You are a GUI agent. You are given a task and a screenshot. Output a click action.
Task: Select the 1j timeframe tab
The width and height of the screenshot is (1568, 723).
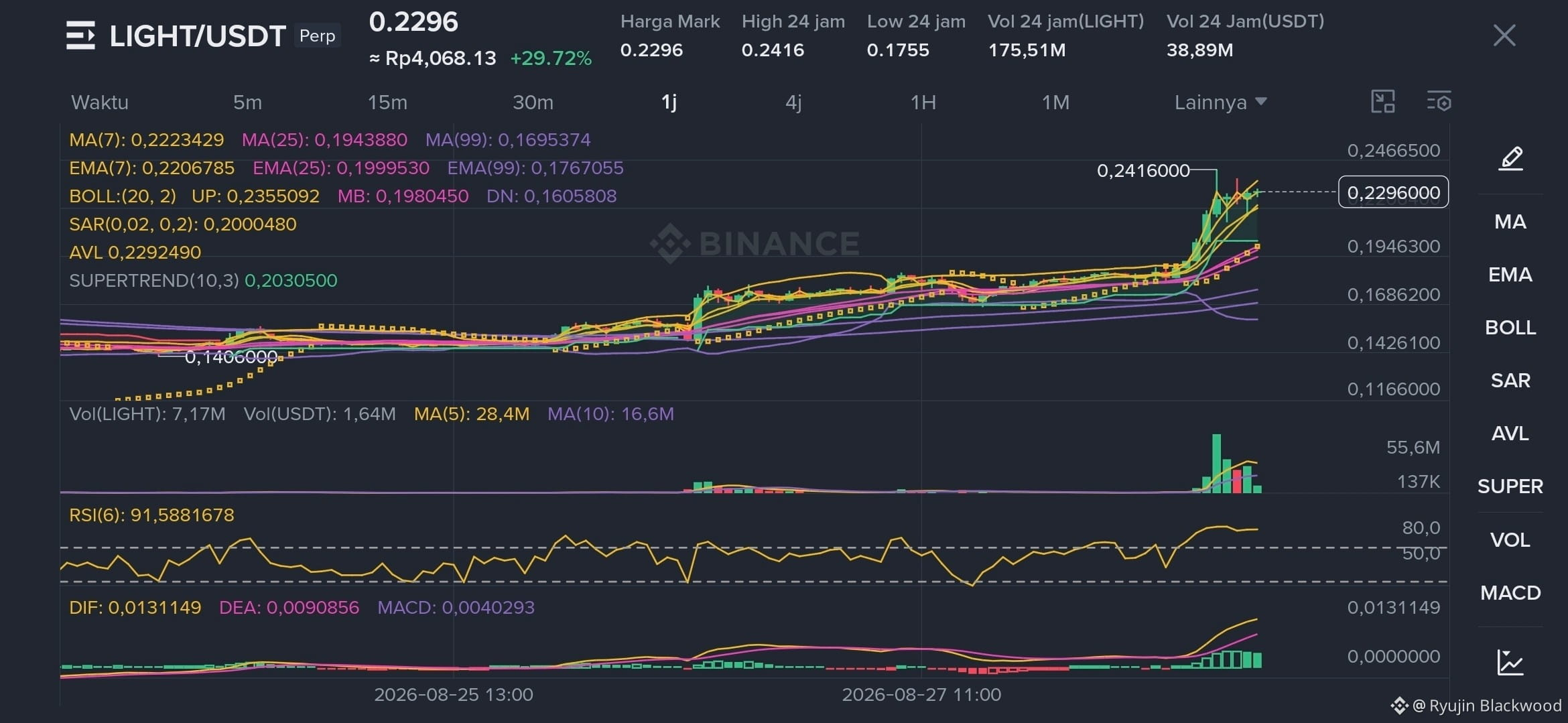click(x=669, y=103)
